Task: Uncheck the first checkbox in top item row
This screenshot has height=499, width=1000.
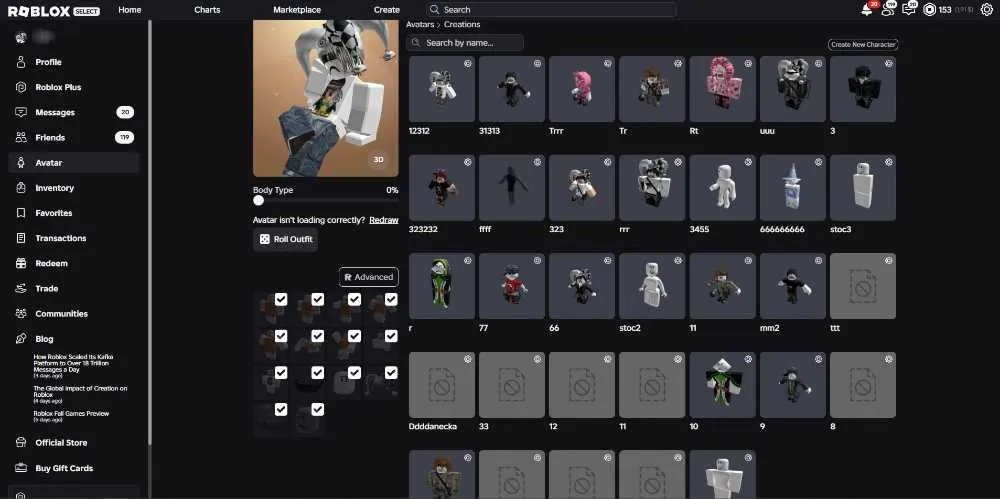Action: pos(281,299)
